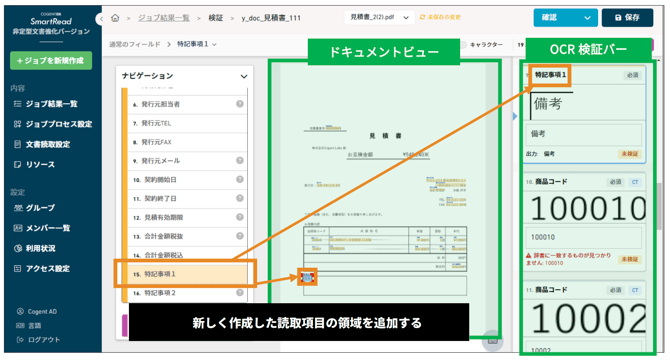Open ジョブプロセス設定 in the sidebar
670x361 pixels.
point(58,124)
